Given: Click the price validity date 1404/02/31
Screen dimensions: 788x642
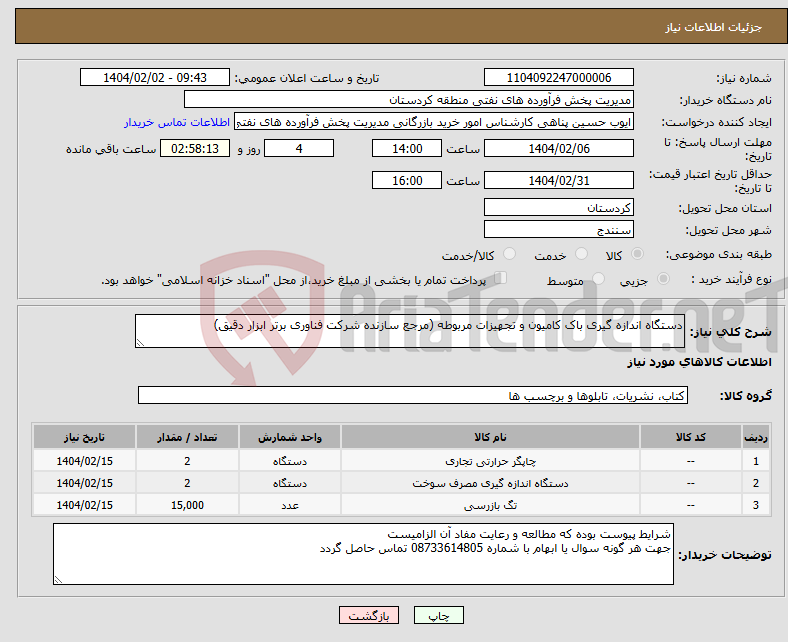Looking at the screenshot, I should click(x=558, y=180).
